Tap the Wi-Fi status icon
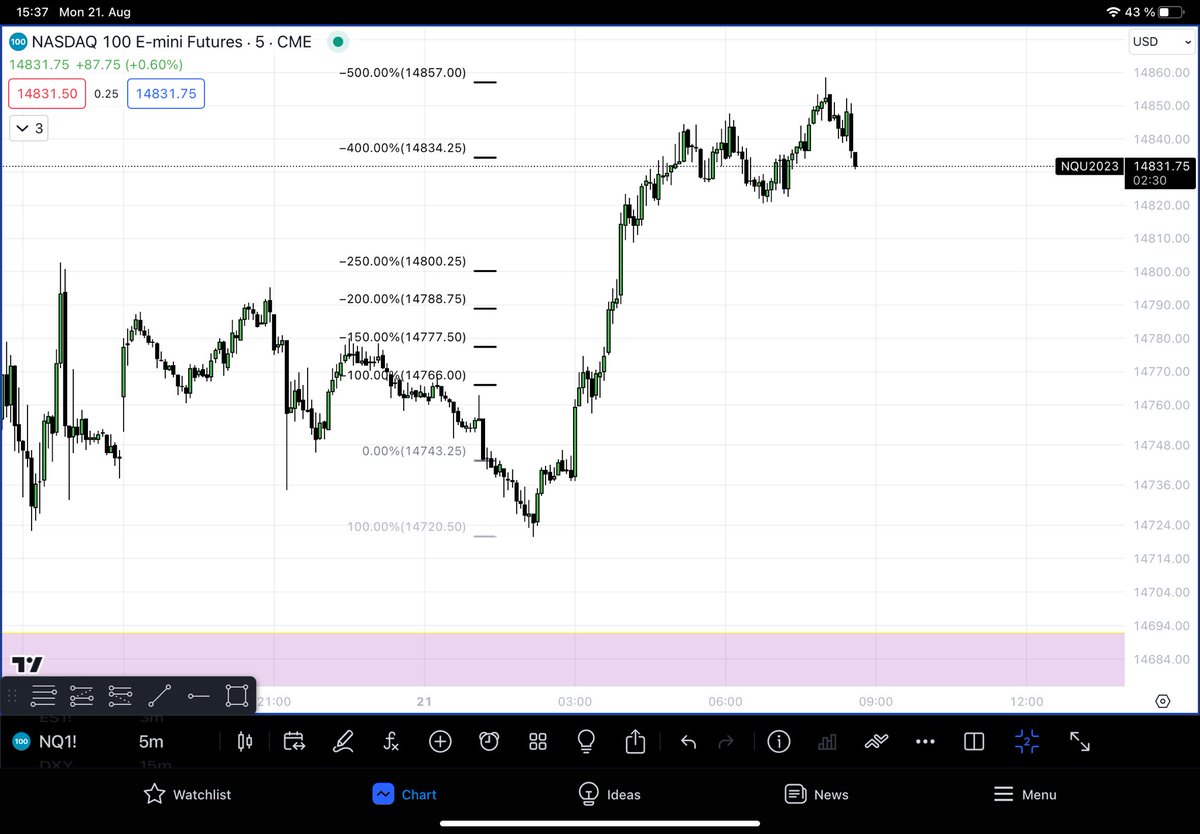Screen dimensions: 1200x834 1114,11
